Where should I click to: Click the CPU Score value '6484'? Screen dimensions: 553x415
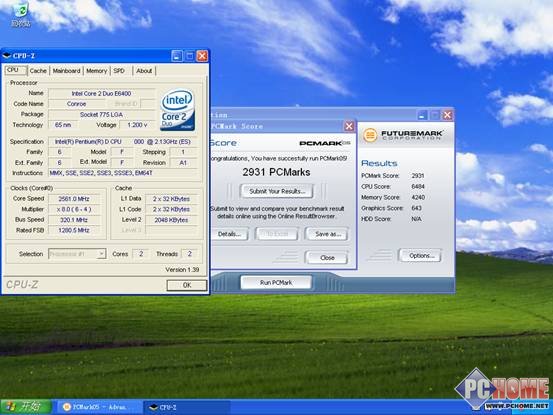click(418, 186)
